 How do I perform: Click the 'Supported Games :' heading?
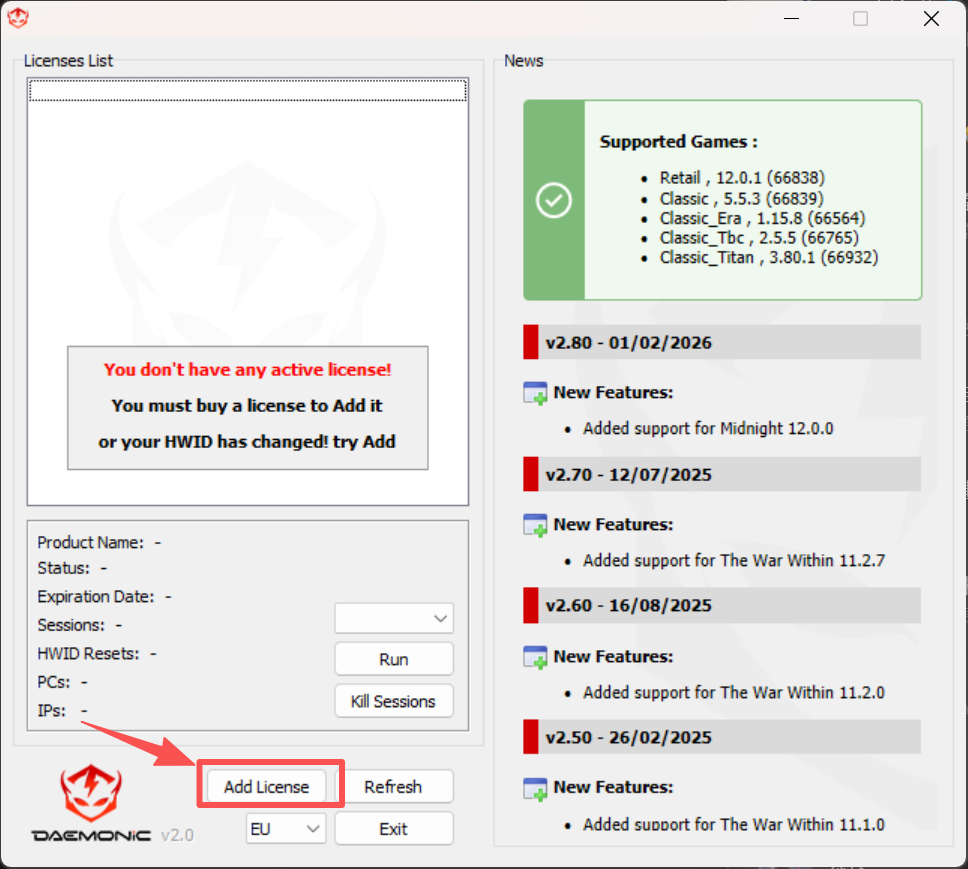(678, 142)
